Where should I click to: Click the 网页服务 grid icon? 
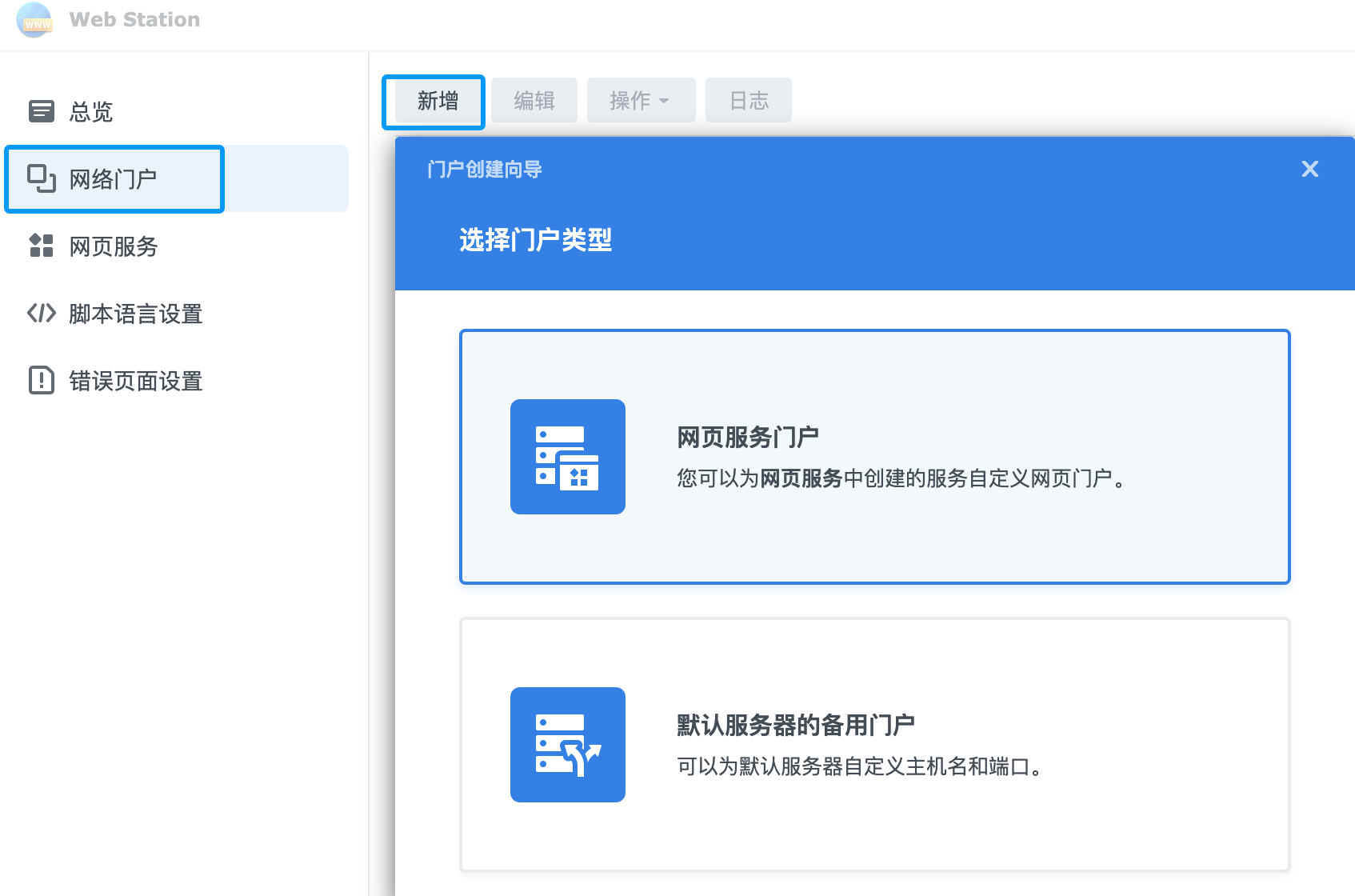[x=42, y=246]
